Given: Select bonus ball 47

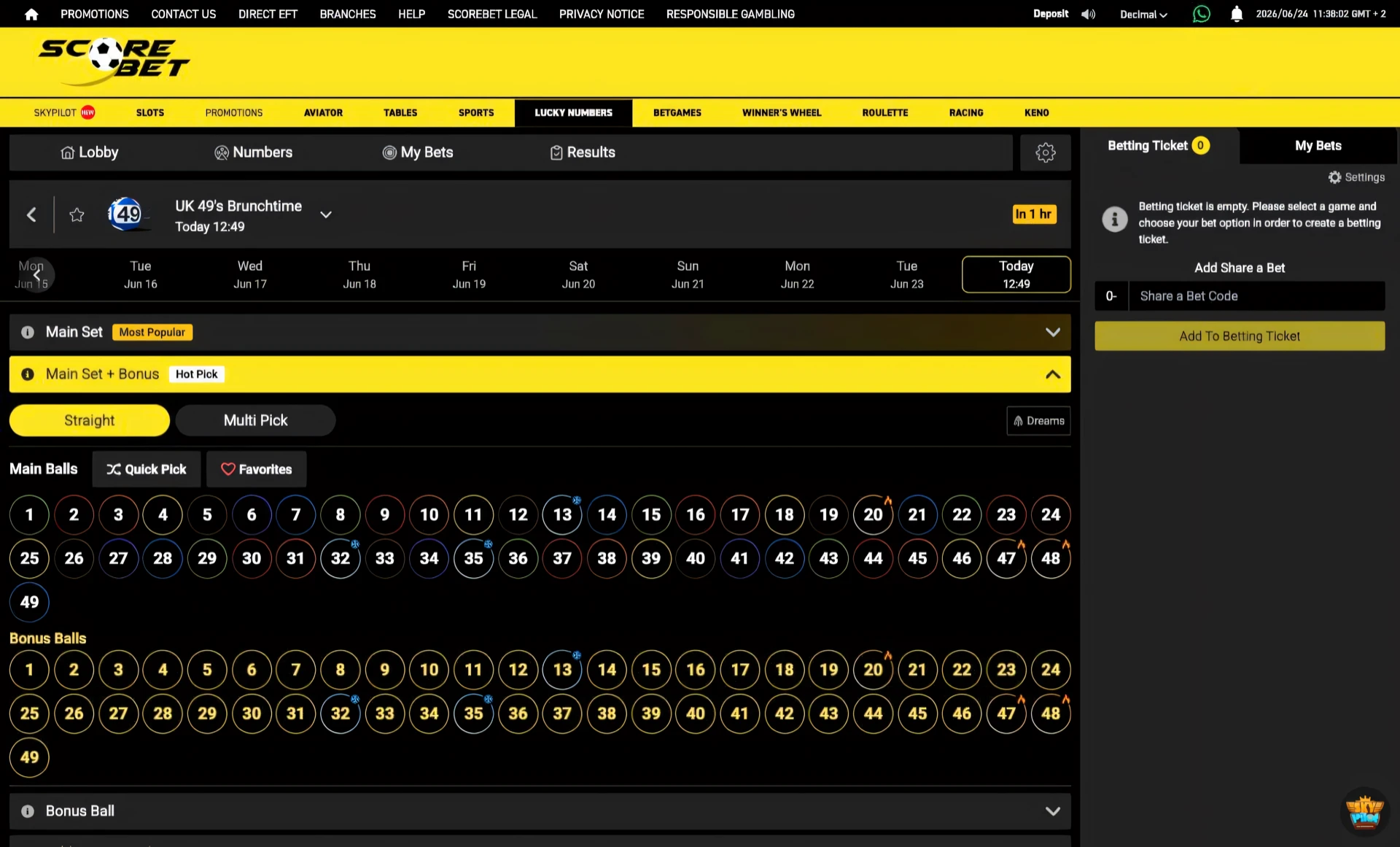Looking at the screenshot, I should 1006,713.
